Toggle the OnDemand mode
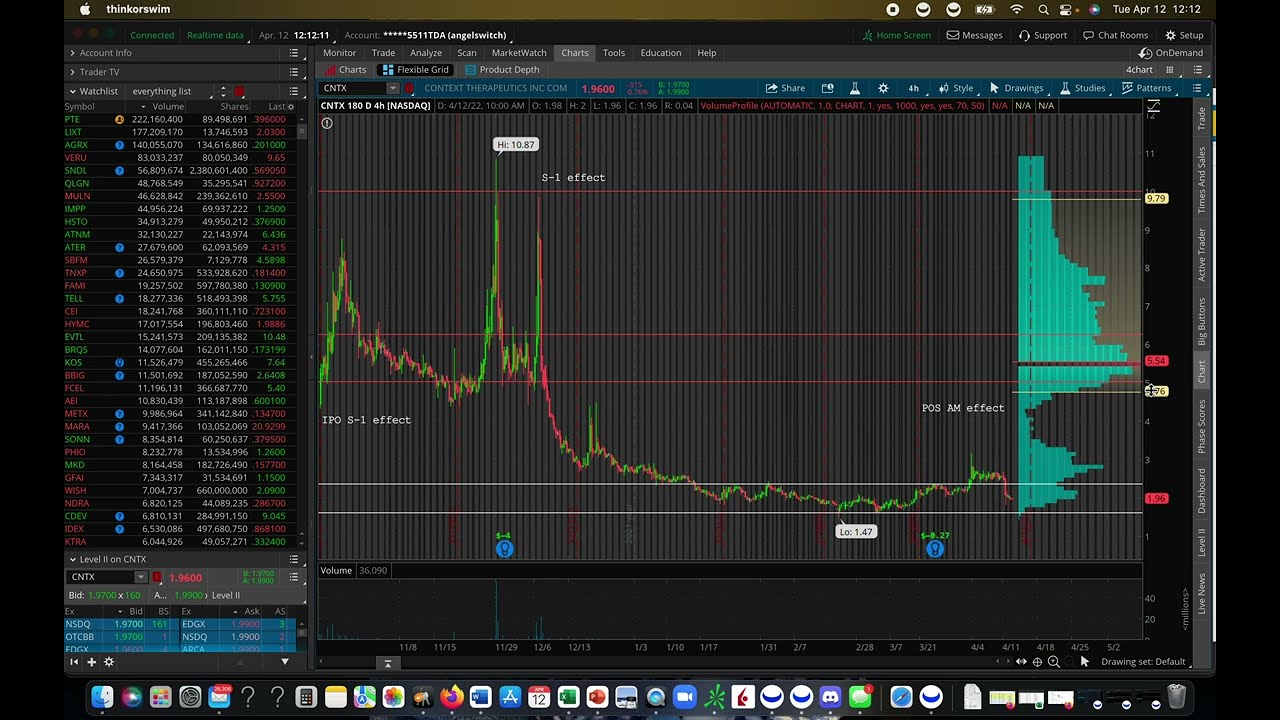 pyautogui.click(x=1172, y=53)
